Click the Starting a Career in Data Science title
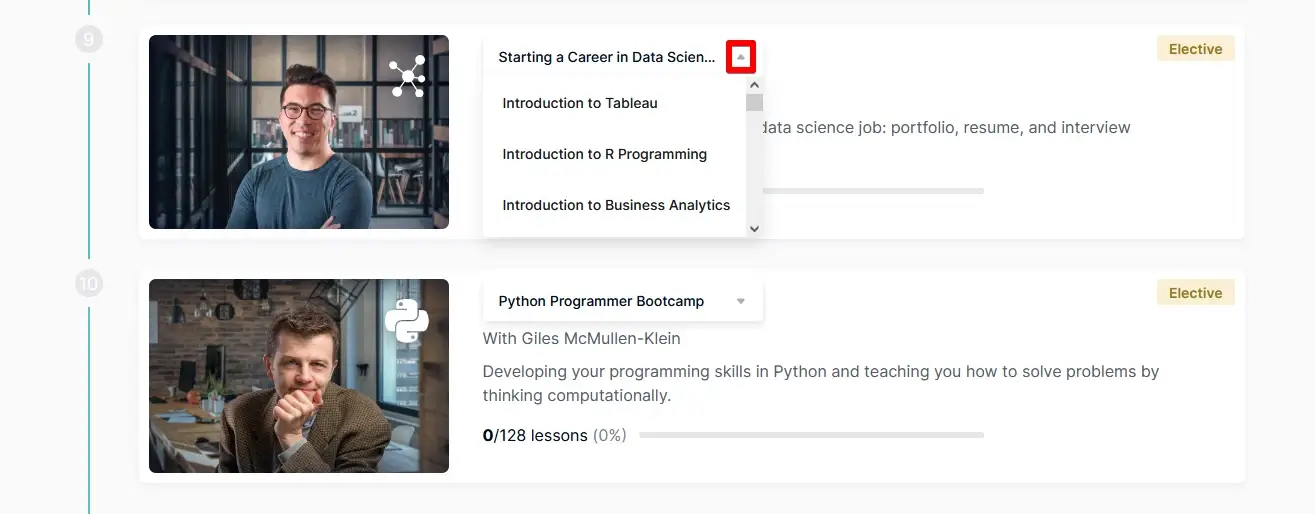This screenshot has height=514, width=1315. click(x=606, y=58)
